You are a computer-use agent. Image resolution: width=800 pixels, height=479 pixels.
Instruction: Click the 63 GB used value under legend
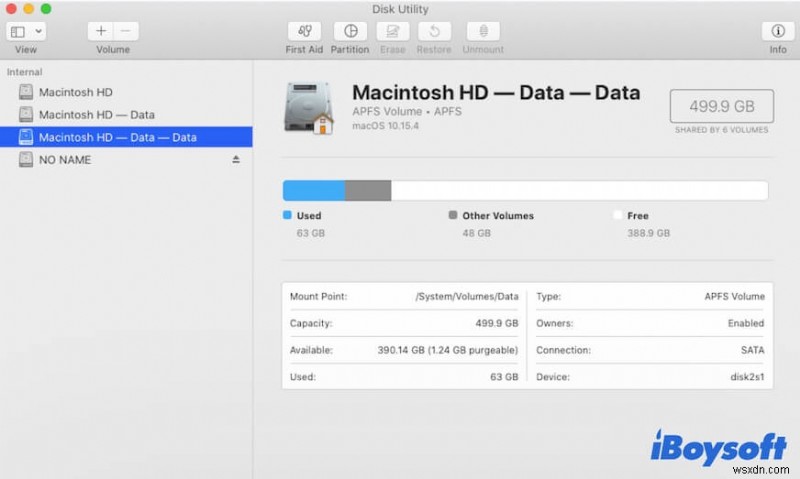pos(311,233)
